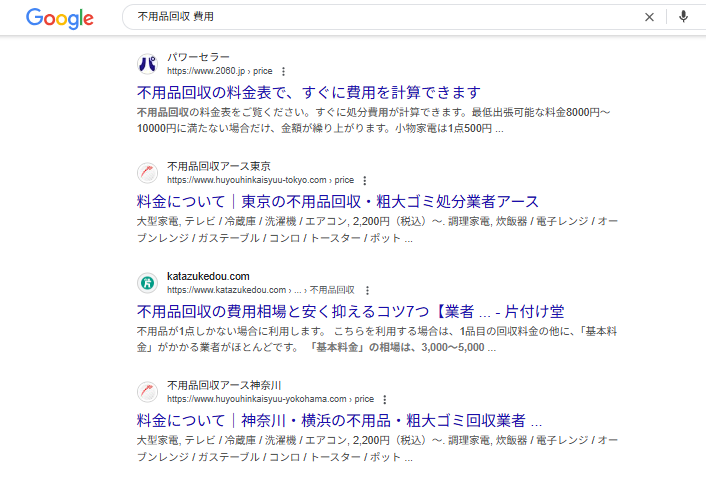Start voice search with microphone icon
706x482 pixels.
(683, 17)
